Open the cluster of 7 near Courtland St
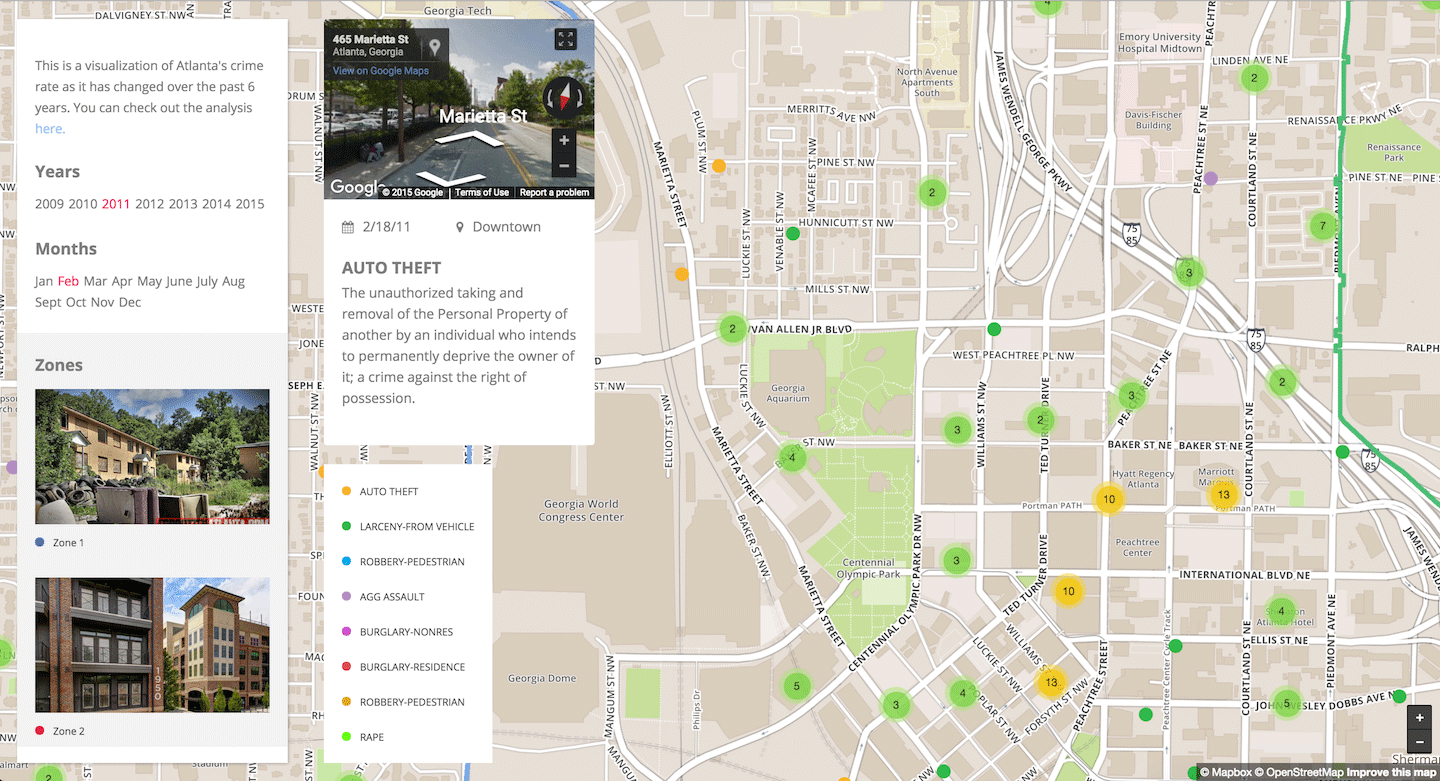Image resolution: width=1440 pixels, height=781 pixels. 1323,225
